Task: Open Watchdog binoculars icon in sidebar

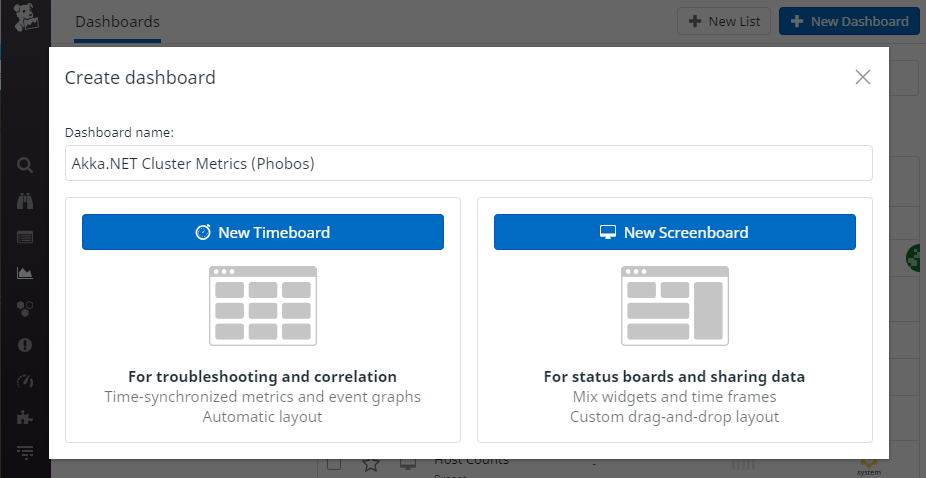Action: pyautogui.click(x=25, y=201)
